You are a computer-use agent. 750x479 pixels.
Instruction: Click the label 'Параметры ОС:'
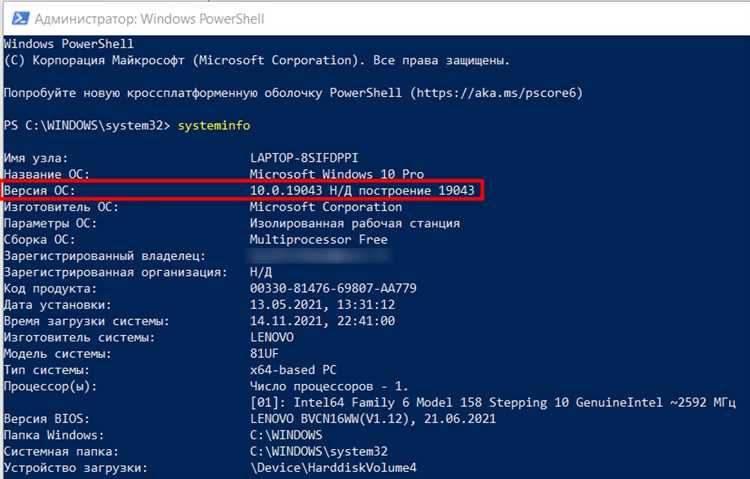(50, 223)
